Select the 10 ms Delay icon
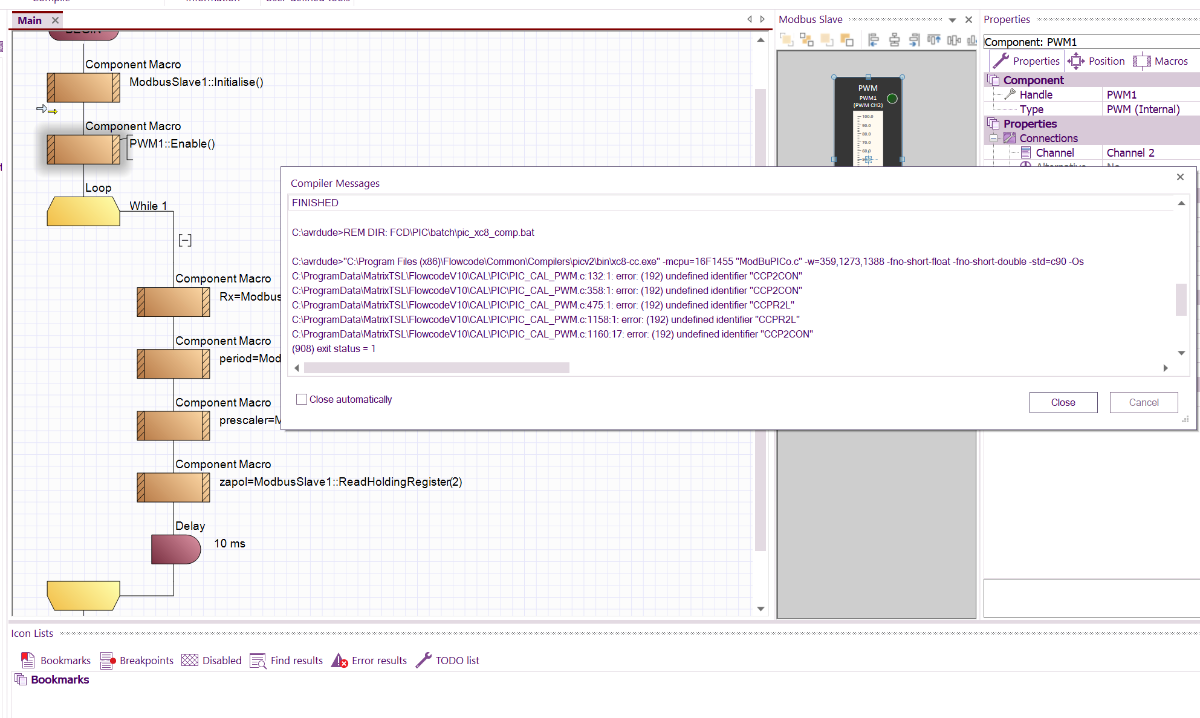The image size is (1200, 718). click(175, 549)
